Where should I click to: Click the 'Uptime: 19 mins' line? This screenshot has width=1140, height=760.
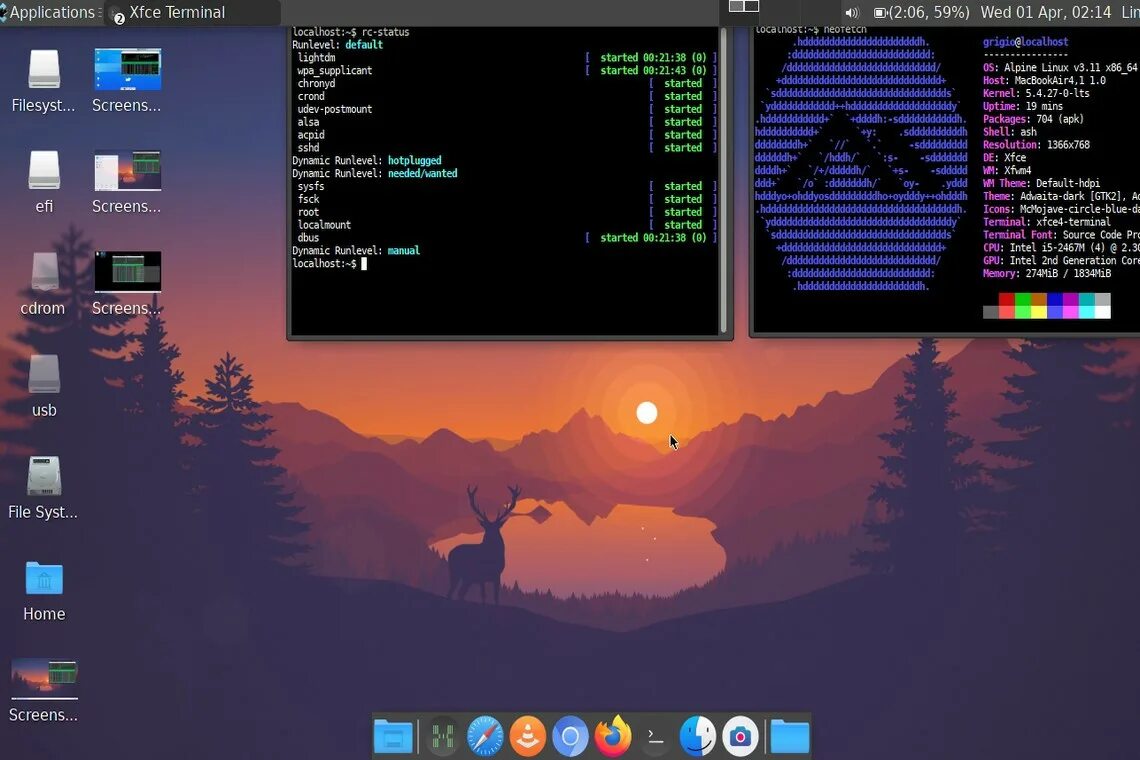[1023, 106]
